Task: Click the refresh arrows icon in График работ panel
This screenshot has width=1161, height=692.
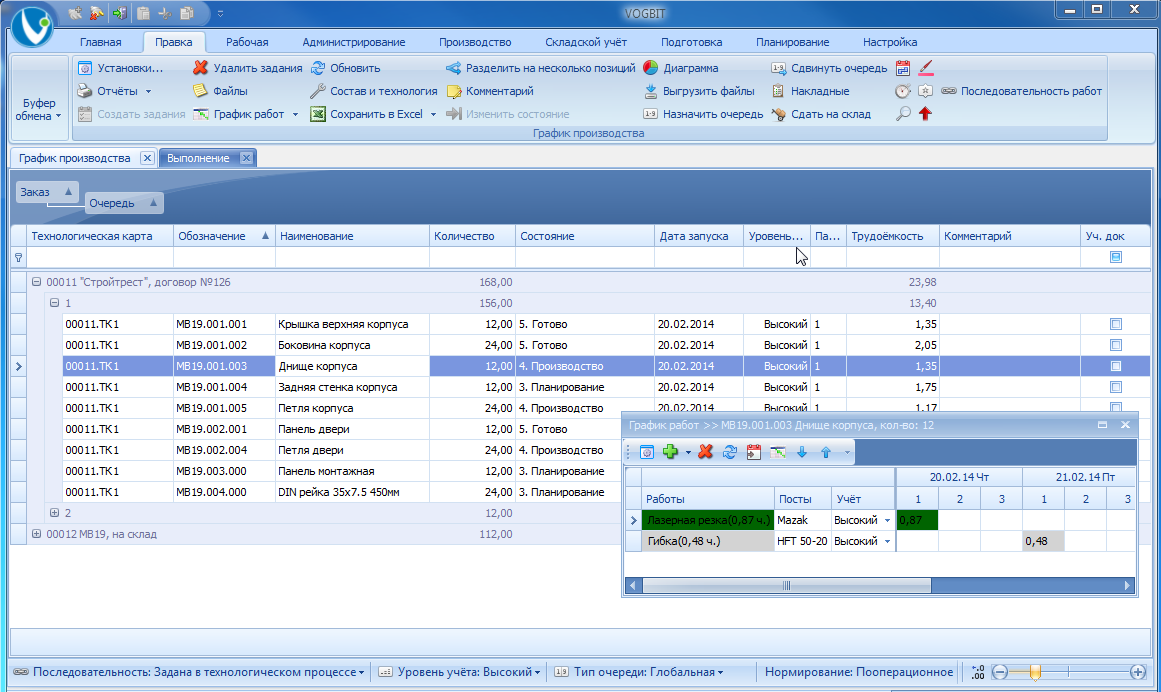Action: [729, 451]
